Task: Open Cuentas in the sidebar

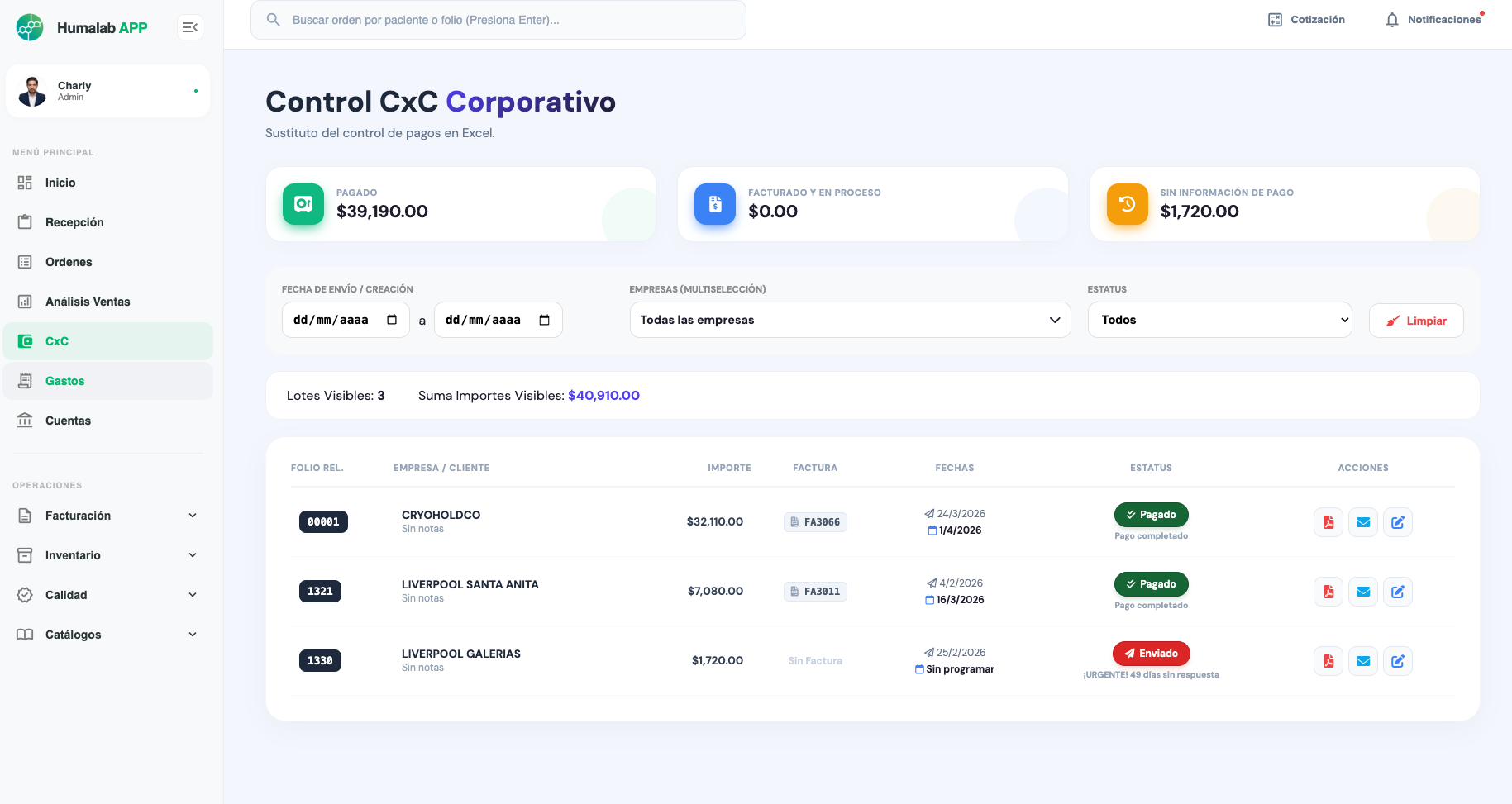Action: [107, 421]
